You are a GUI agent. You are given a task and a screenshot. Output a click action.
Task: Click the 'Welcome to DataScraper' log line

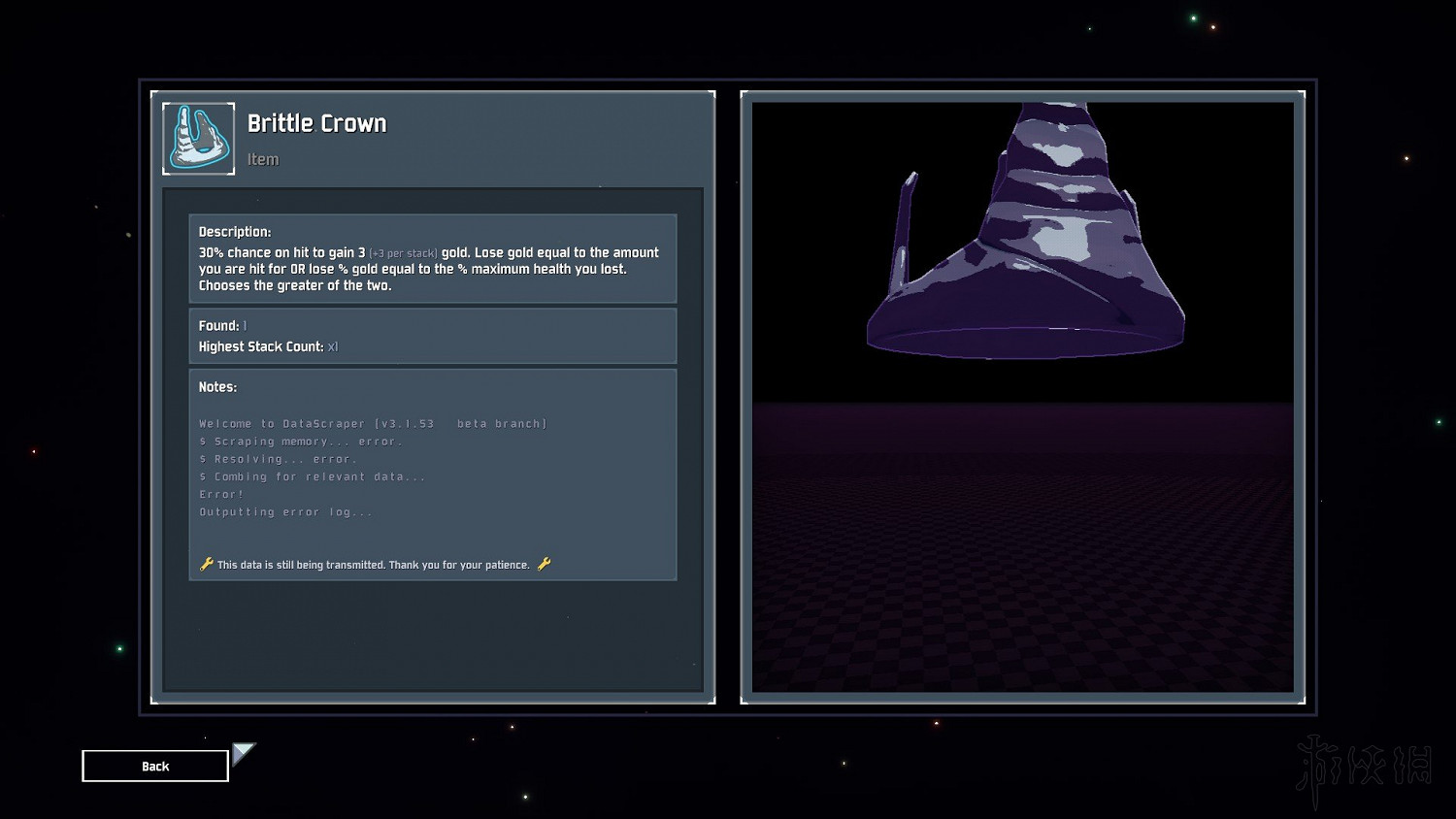pos(373,424)
